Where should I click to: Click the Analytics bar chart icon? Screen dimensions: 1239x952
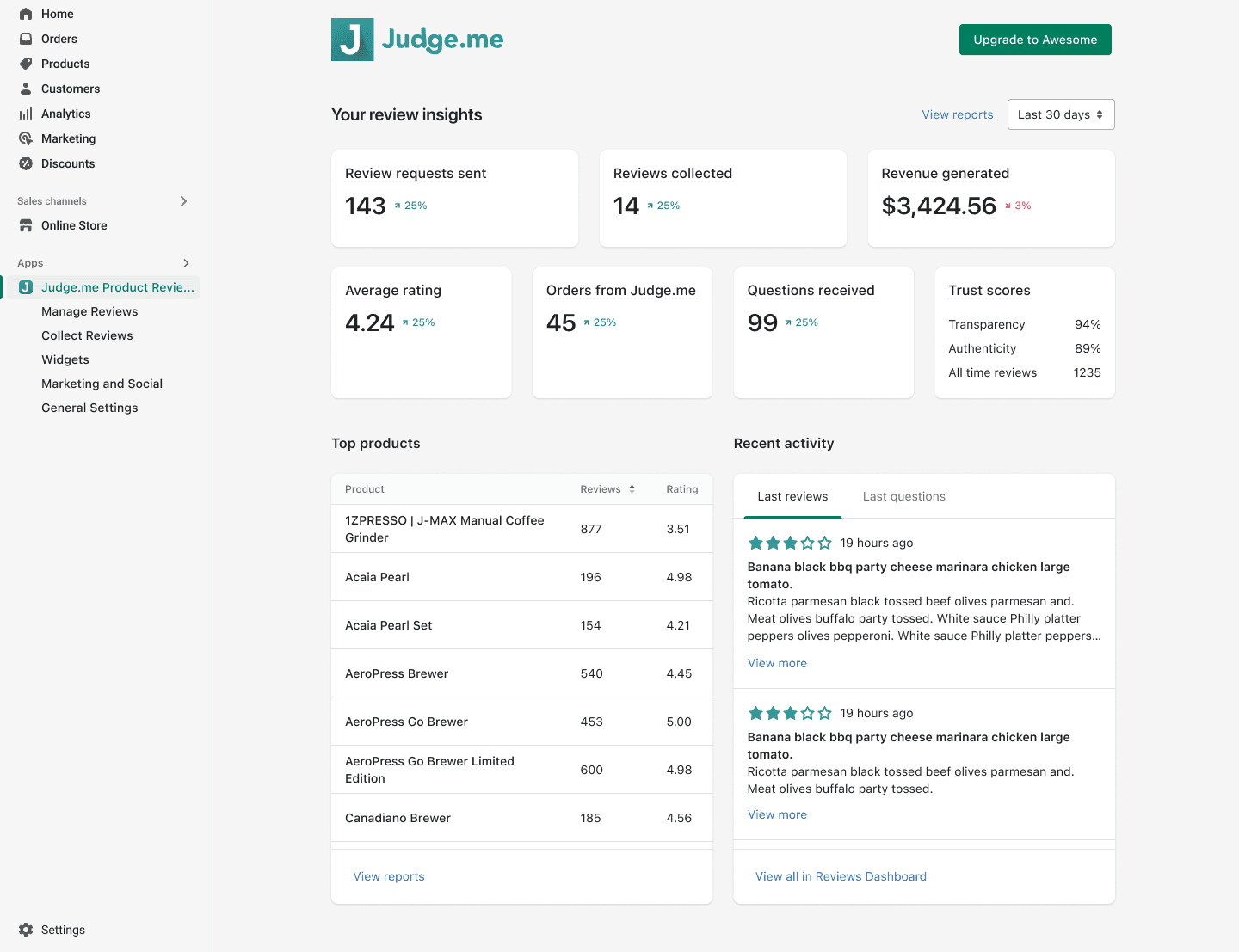coord(26,114)
